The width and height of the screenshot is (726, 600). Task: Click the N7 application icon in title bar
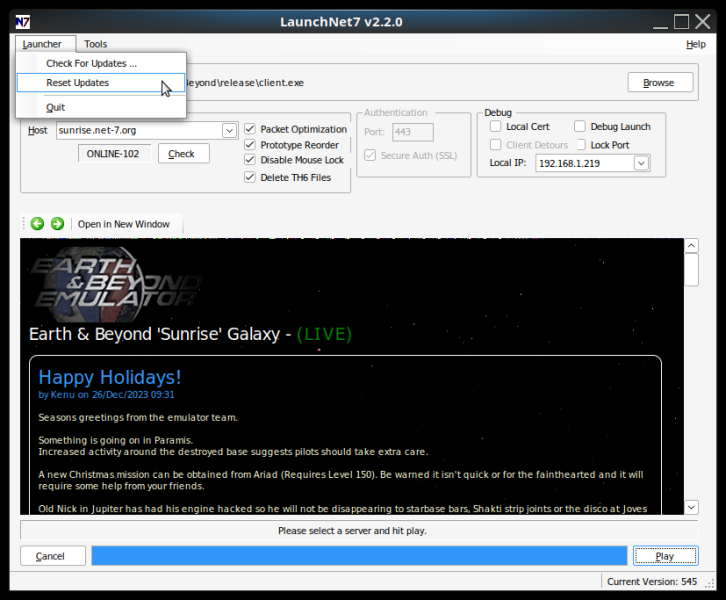point(23,22)
